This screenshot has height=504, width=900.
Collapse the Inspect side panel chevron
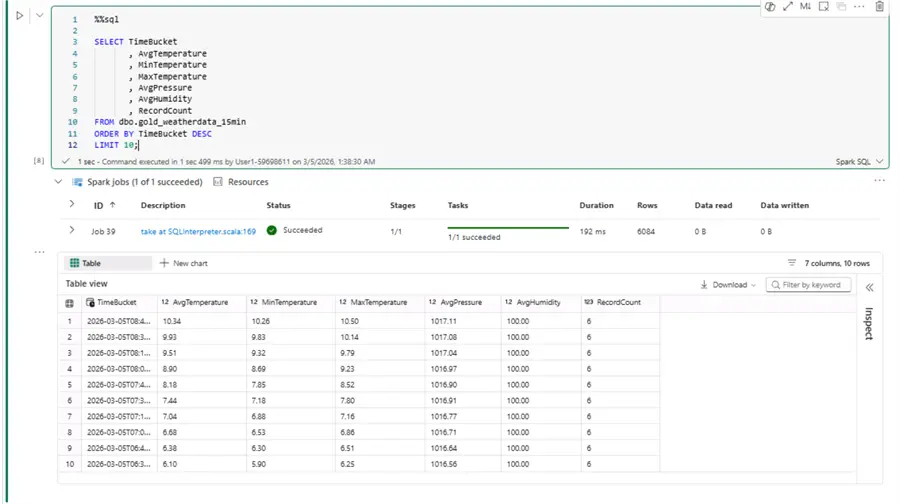click(869, 288)
